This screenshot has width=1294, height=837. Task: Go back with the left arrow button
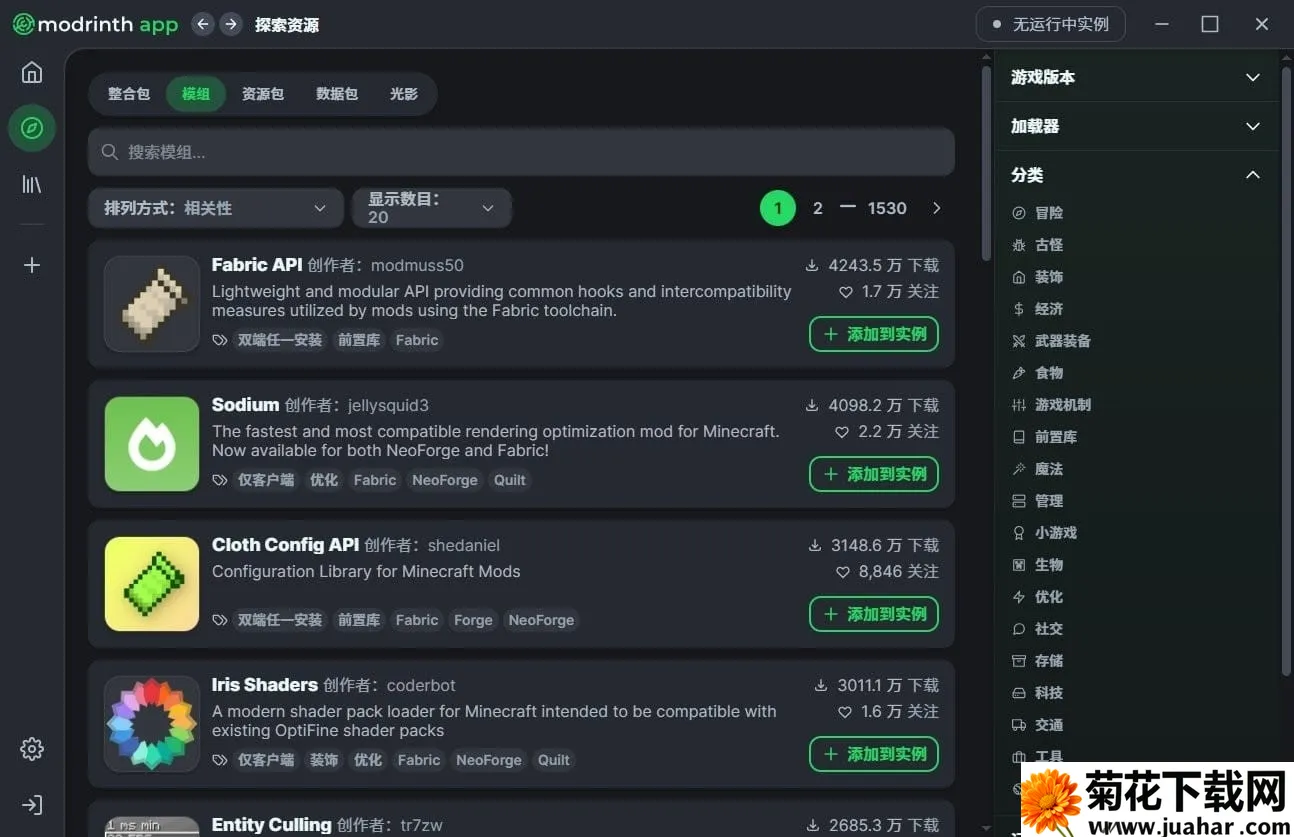click(203, 24)
